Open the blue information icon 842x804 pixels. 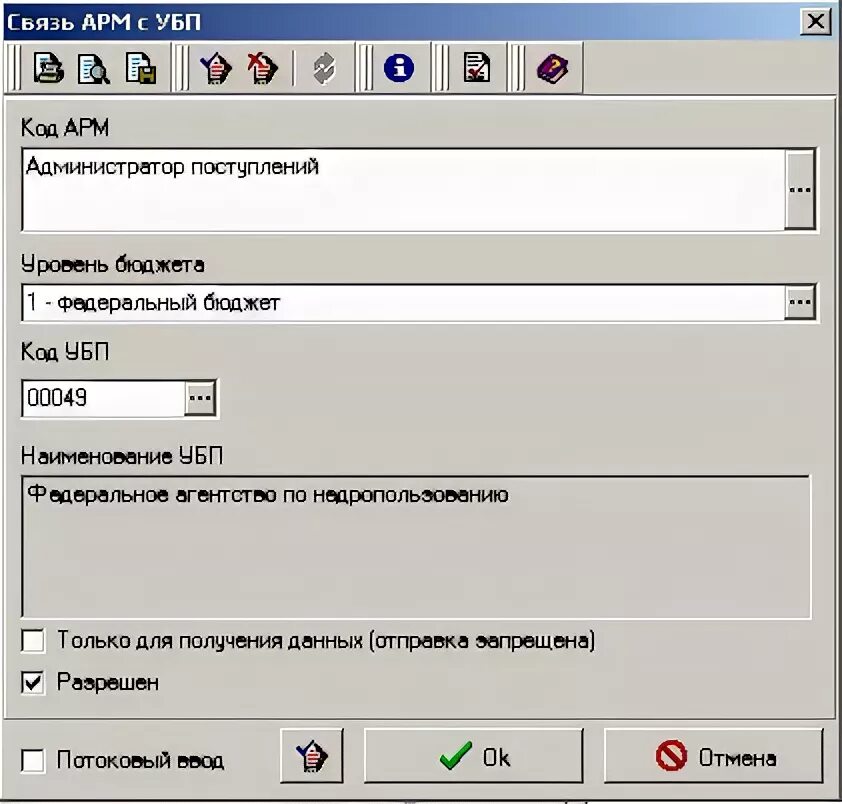[x=398, y=68]
